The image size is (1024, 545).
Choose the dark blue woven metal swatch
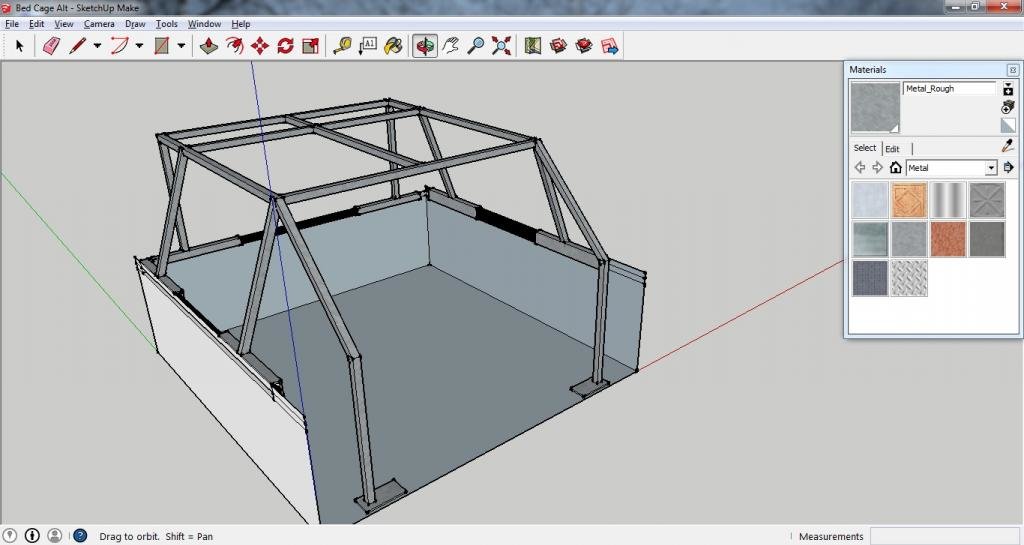coord(870,278)
